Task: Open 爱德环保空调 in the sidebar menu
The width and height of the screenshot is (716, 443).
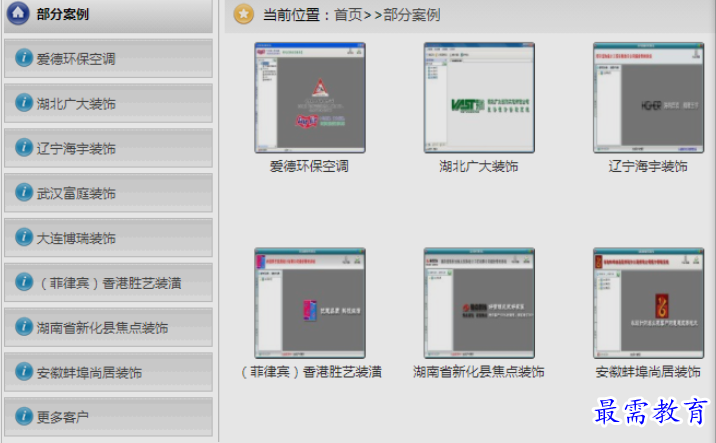Action: pos(108,58)
